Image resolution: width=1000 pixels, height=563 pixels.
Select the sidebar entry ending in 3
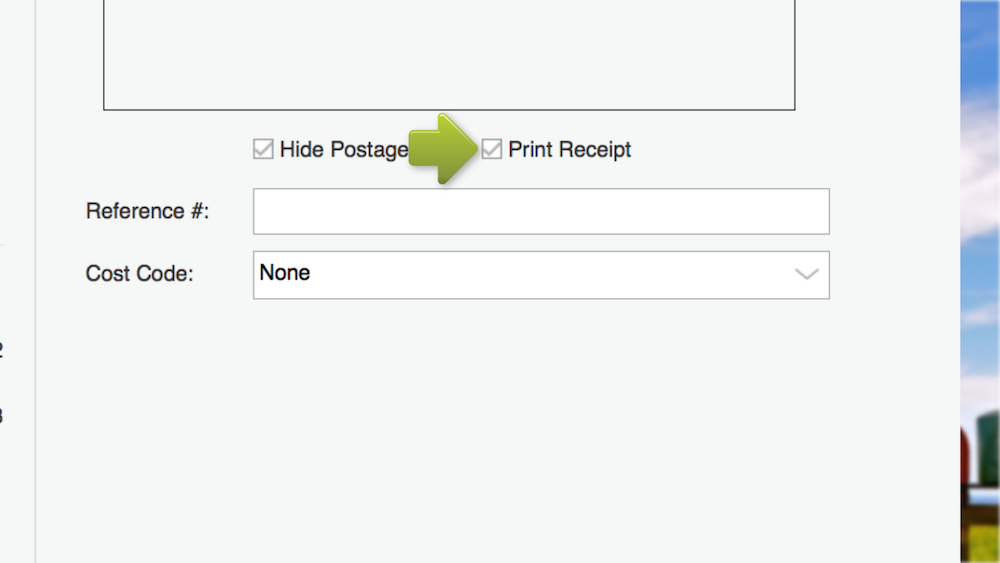pos(1,415)
